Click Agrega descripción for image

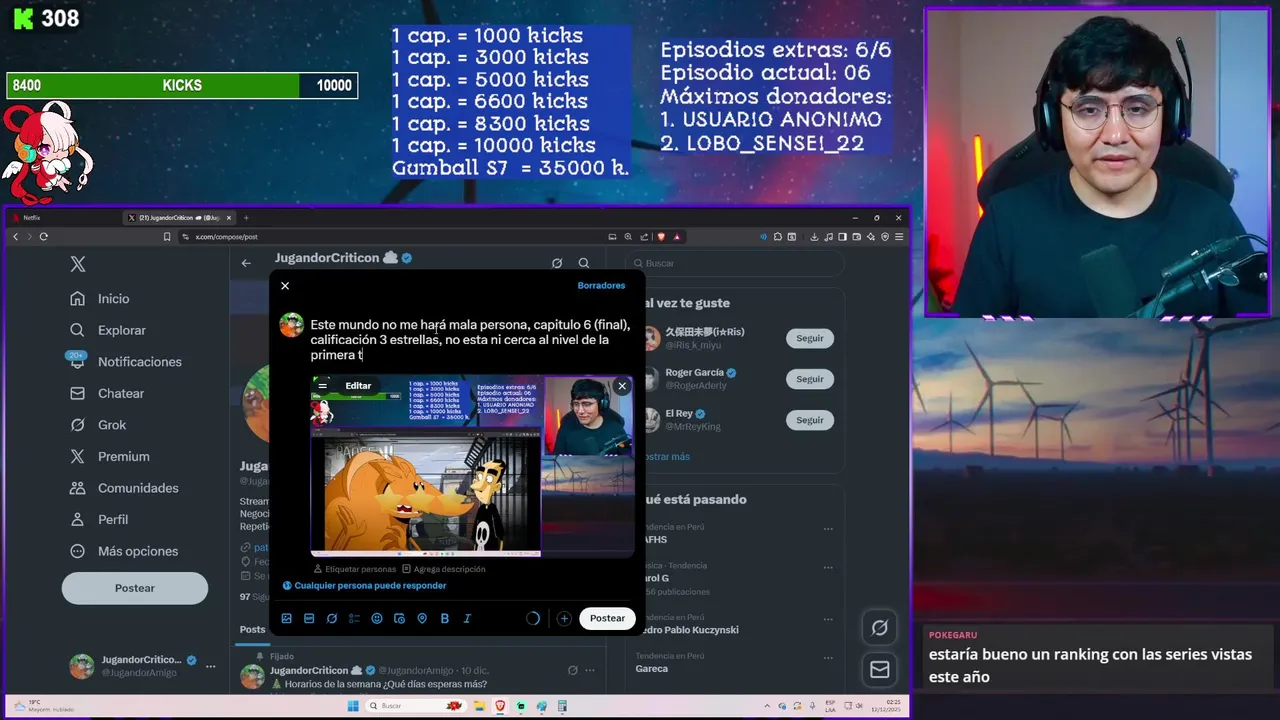(444, 569)
